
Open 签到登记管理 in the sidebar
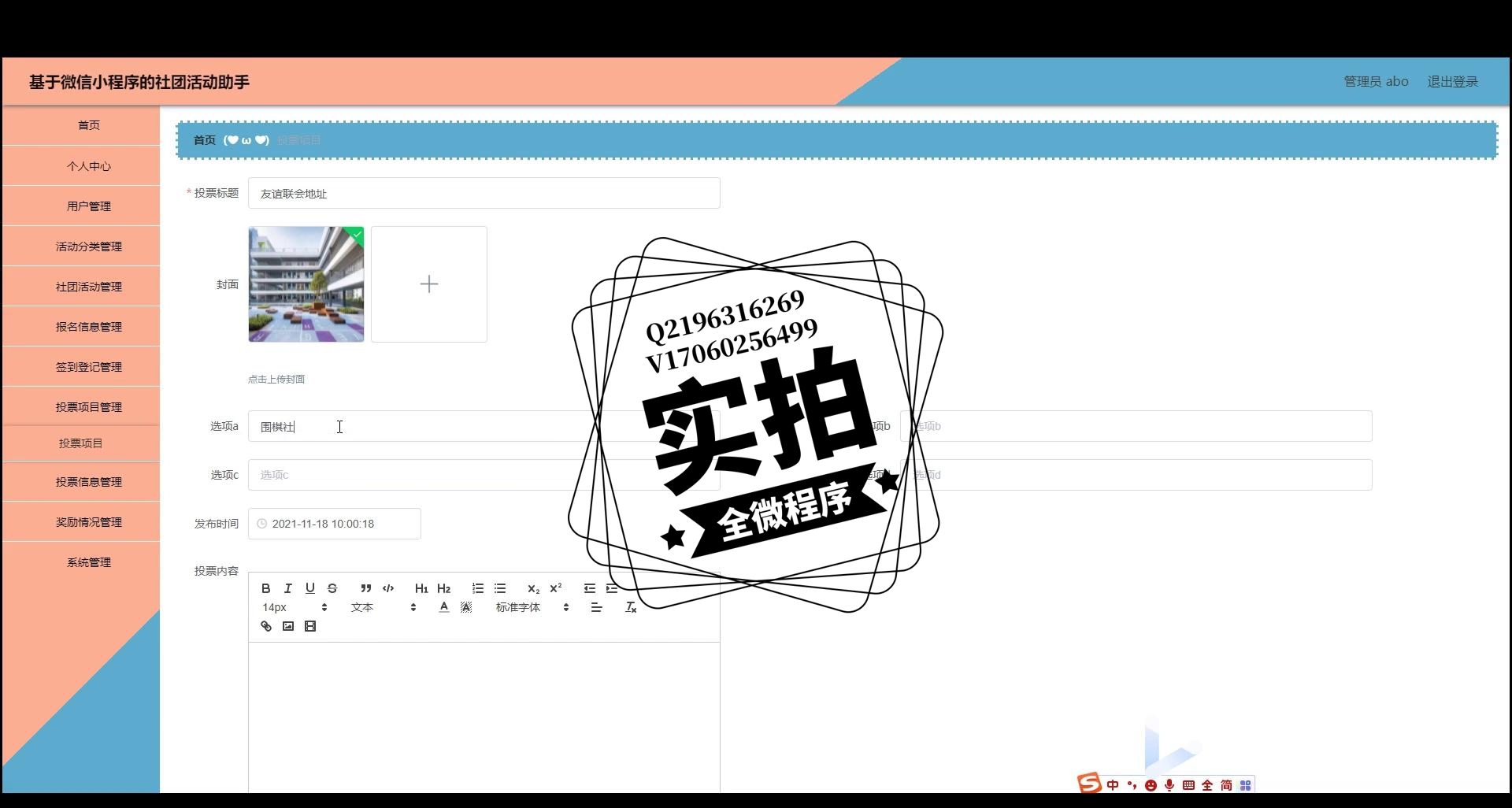pos(81,367)
